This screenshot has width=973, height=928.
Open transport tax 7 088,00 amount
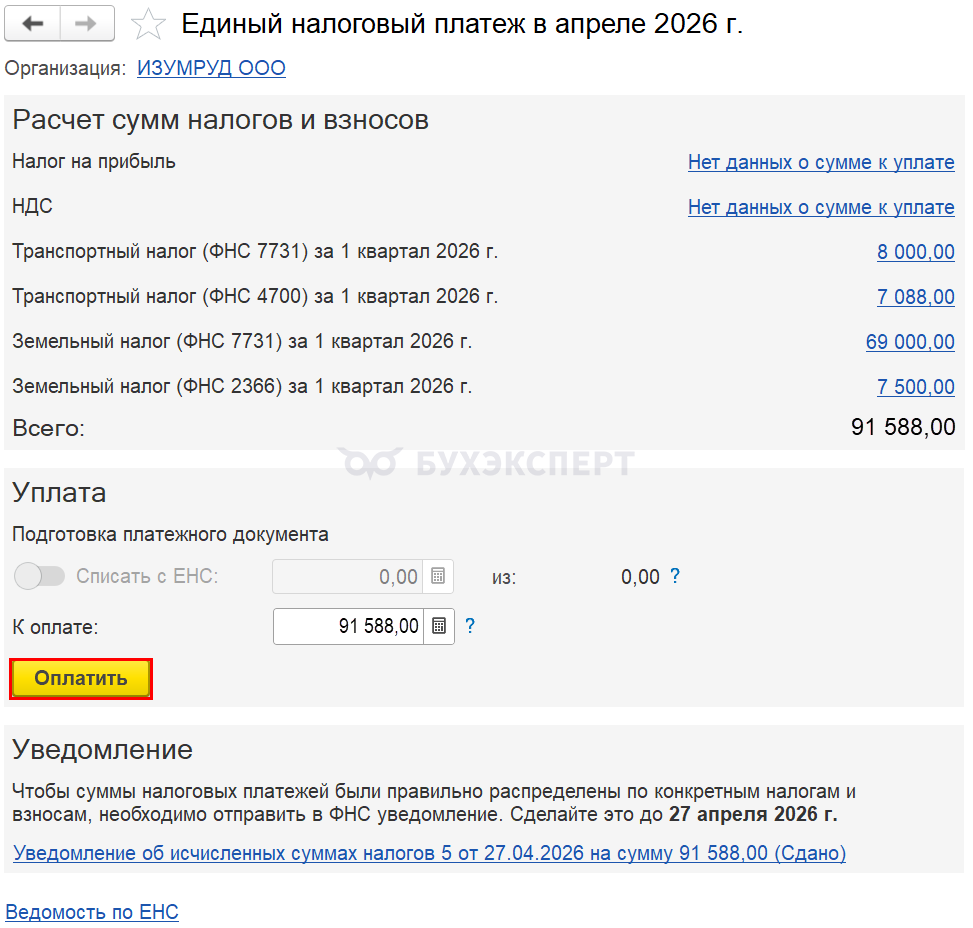915,297
